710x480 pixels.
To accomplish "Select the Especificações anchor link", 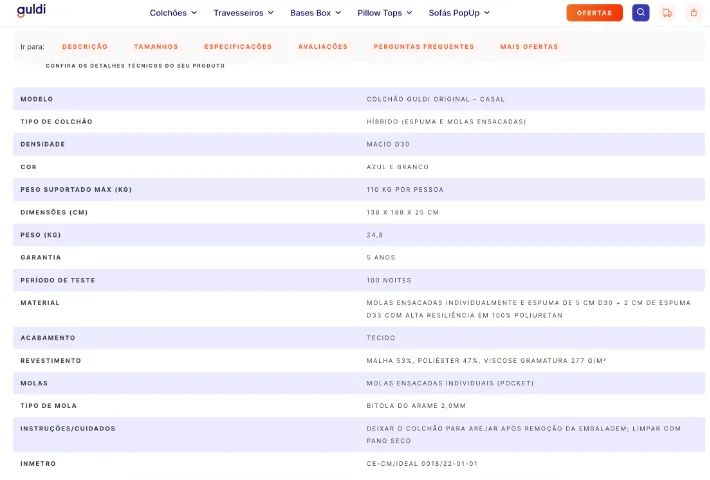I will (238, 47).
